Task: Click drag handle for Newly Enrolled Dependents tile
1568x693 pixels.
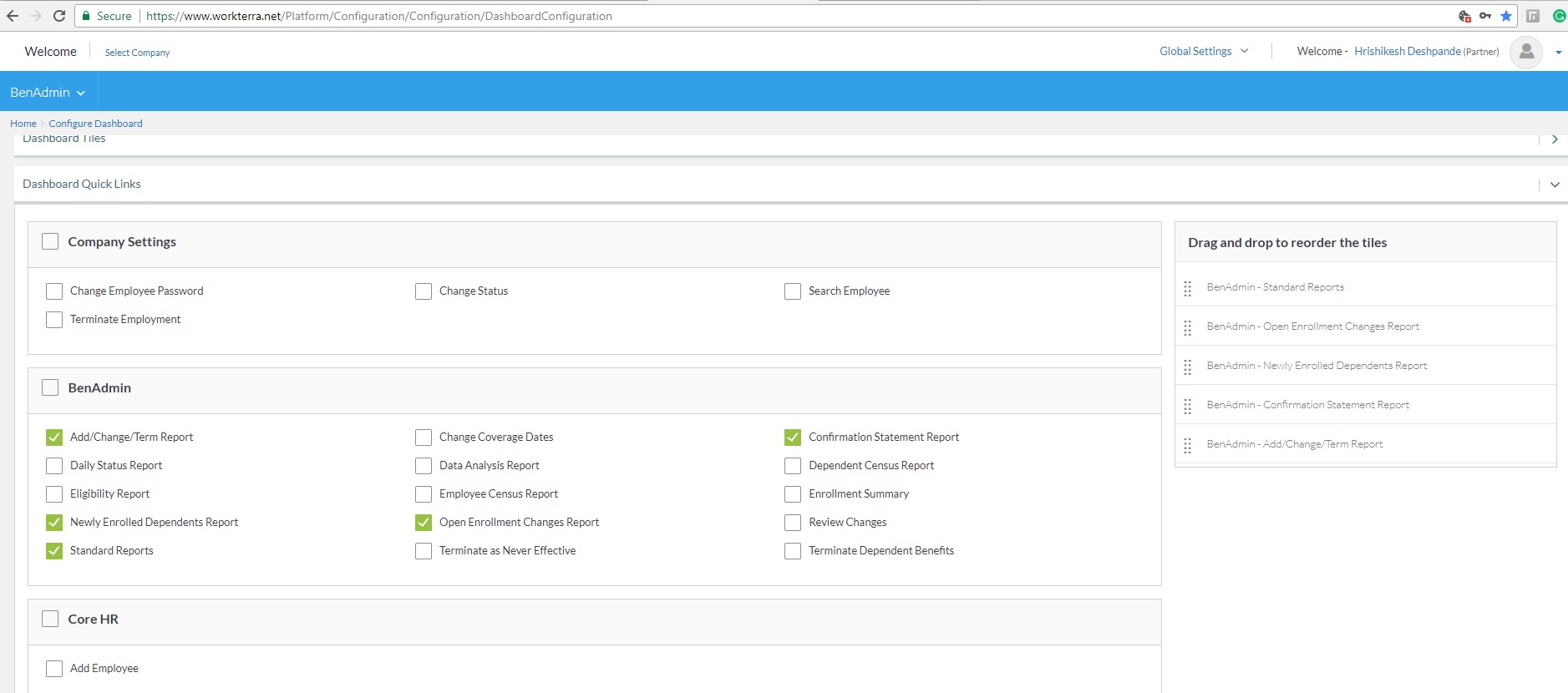Action: [x=1188, y=367]
